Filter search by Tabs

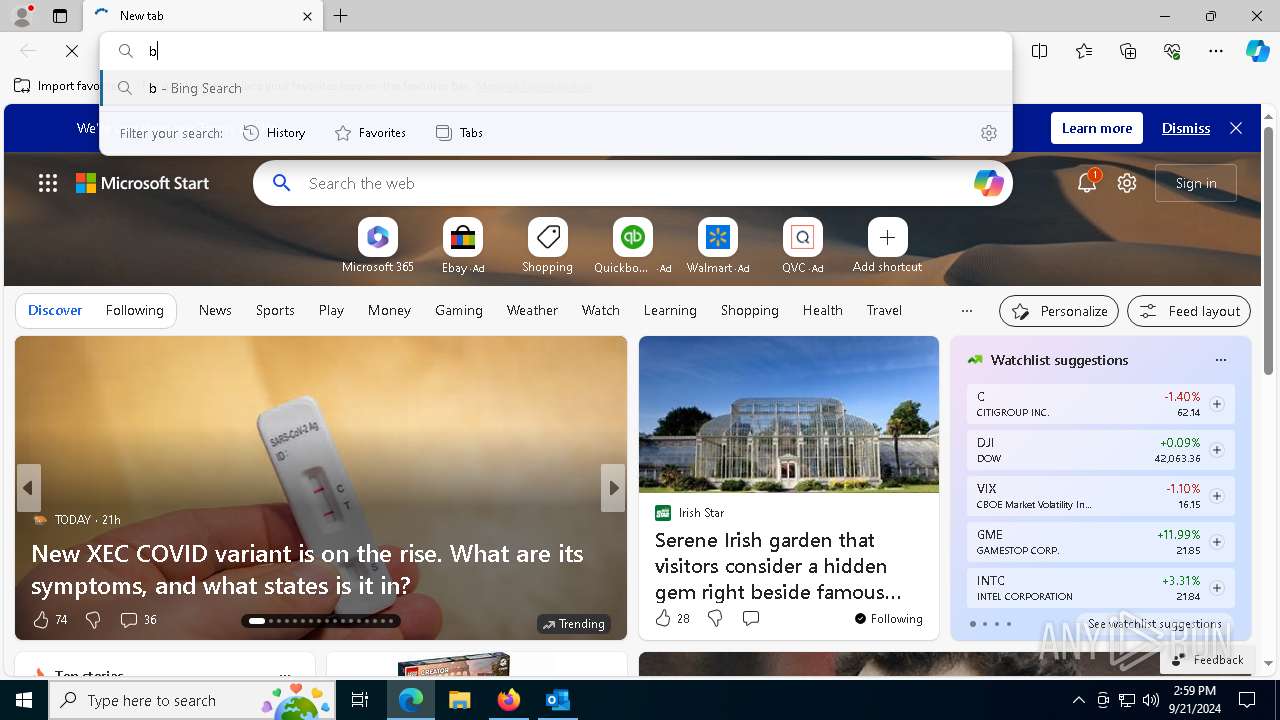click(459, 133)
